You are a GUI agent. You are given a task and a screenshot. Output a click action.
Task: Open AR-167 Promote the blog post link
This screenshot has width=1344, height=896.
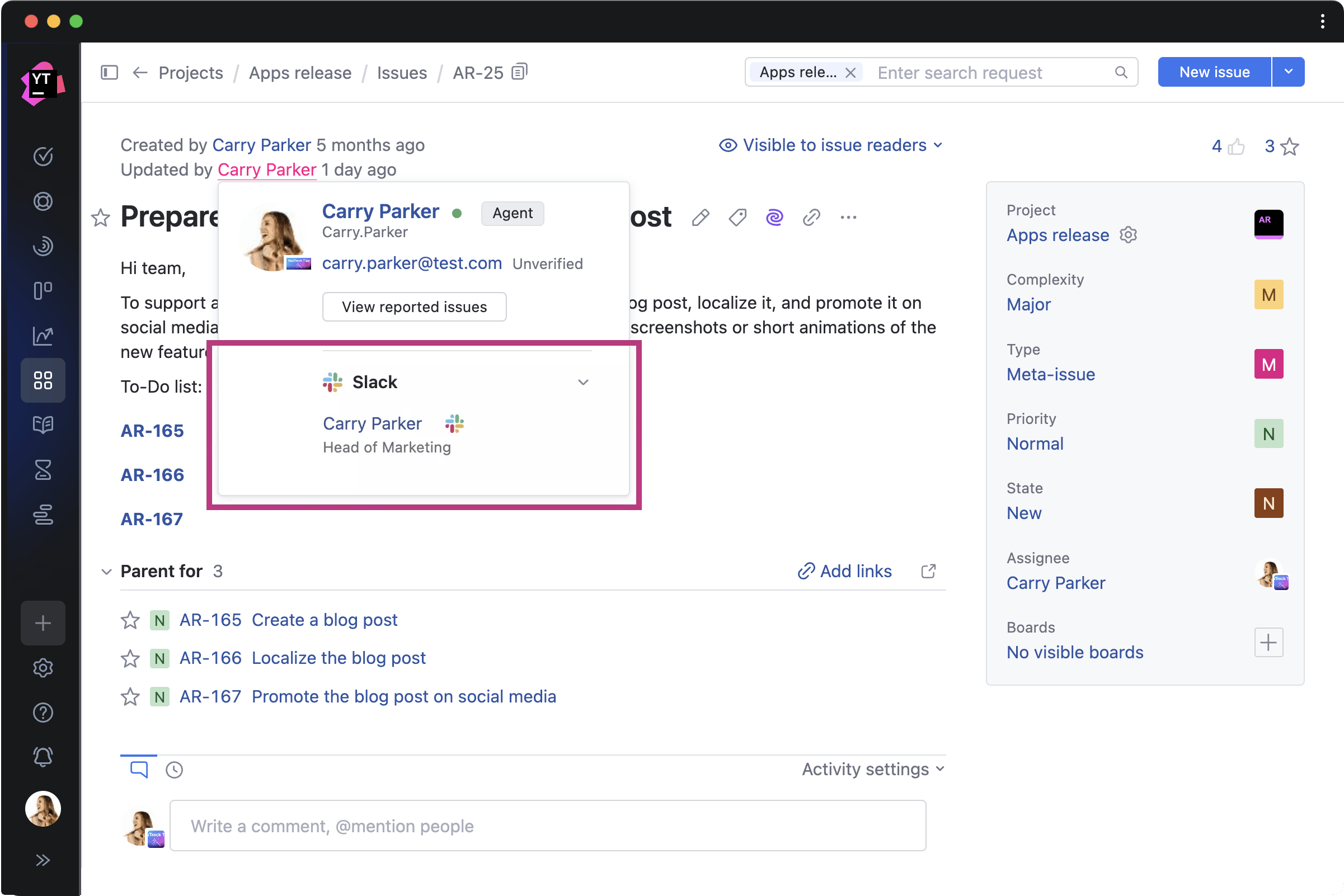click(x=403, y=696)
